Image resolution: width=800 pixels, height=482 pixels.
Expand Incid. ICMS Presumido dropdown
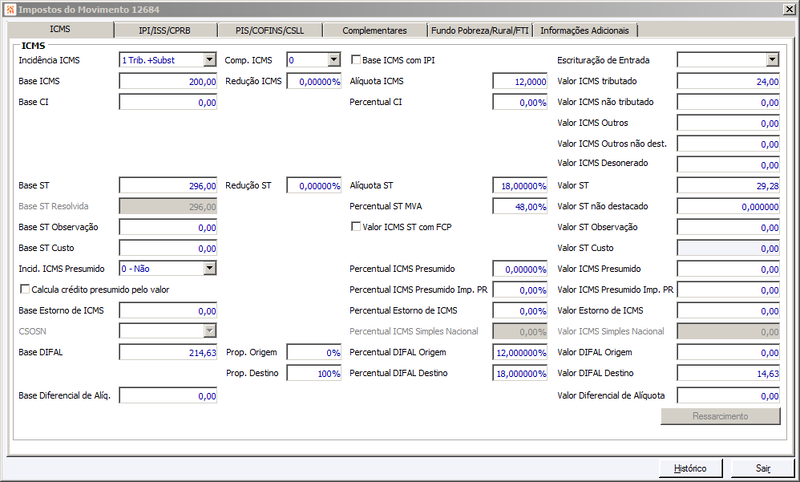210,268
